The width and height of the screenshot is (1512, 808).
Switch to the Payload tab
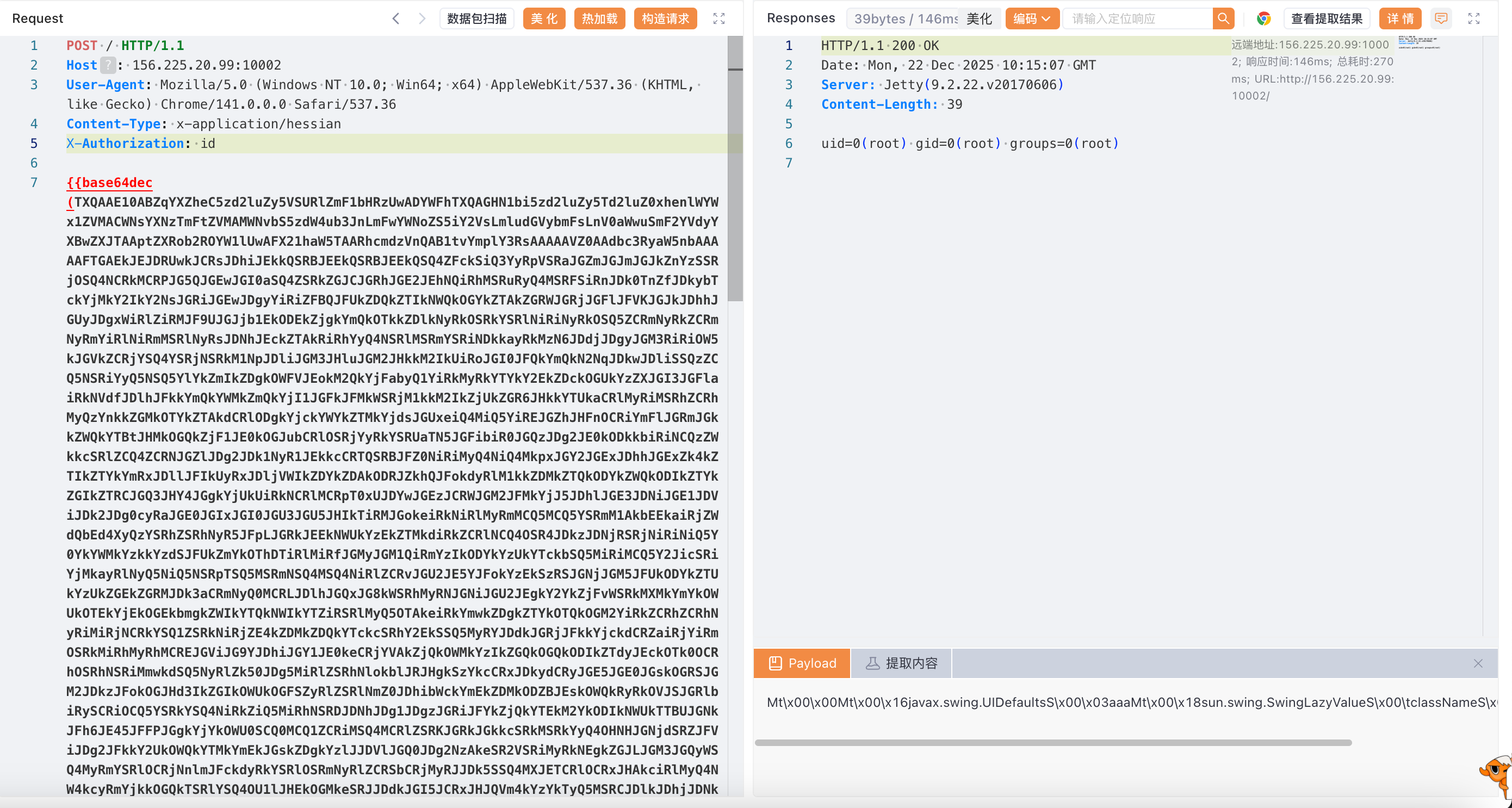coord(801,663)
